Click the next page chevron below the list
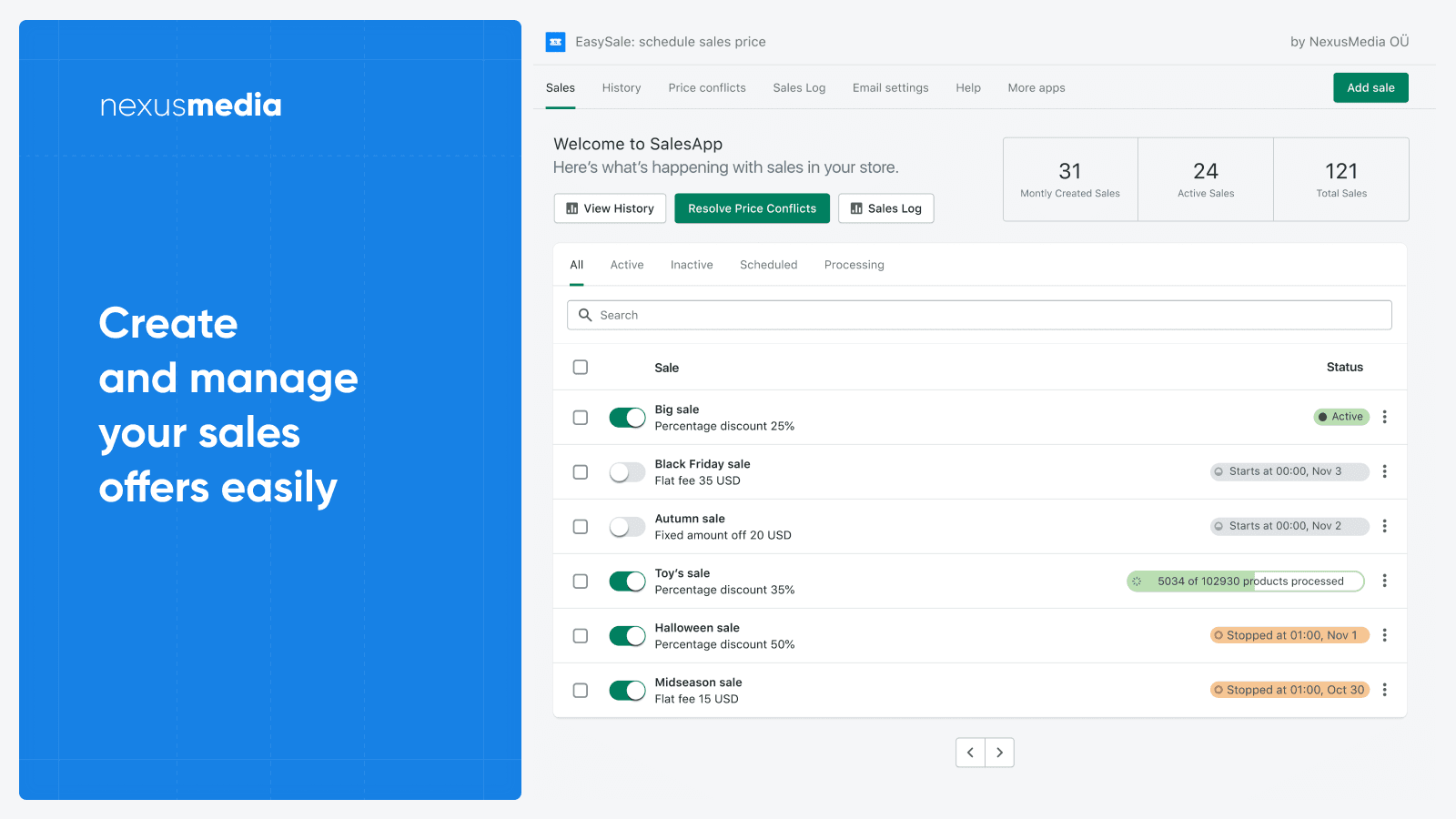The width and height of the screenshot is (1456, 819). [999, 753]
